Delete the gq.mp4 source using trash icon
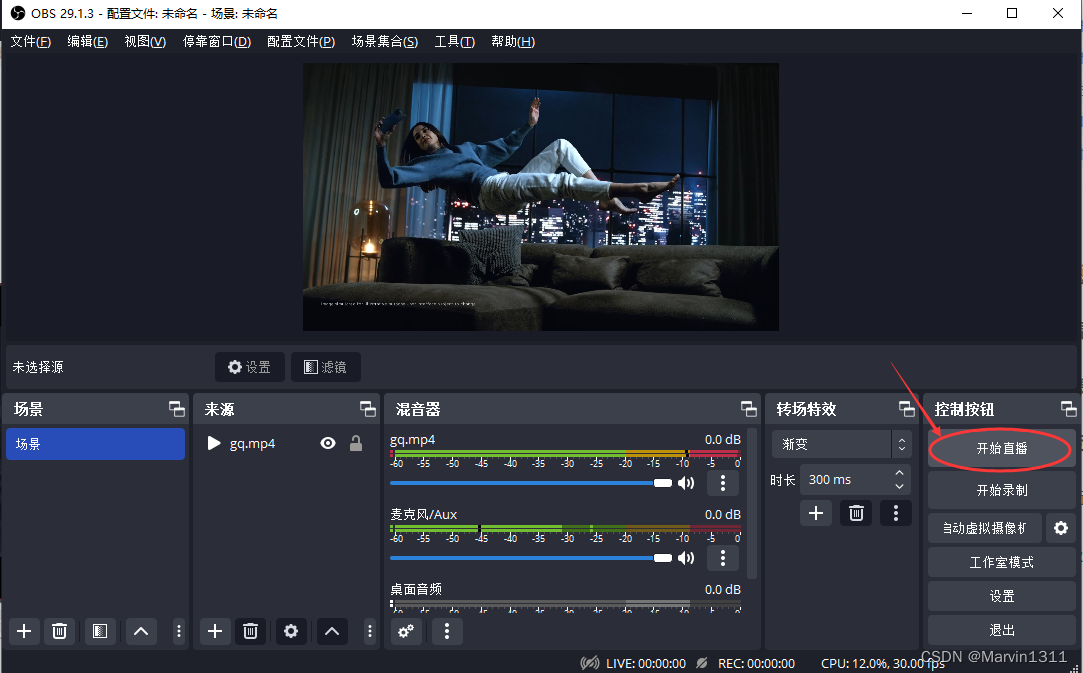The image size is (1083, 673). (x=251, y=631)
